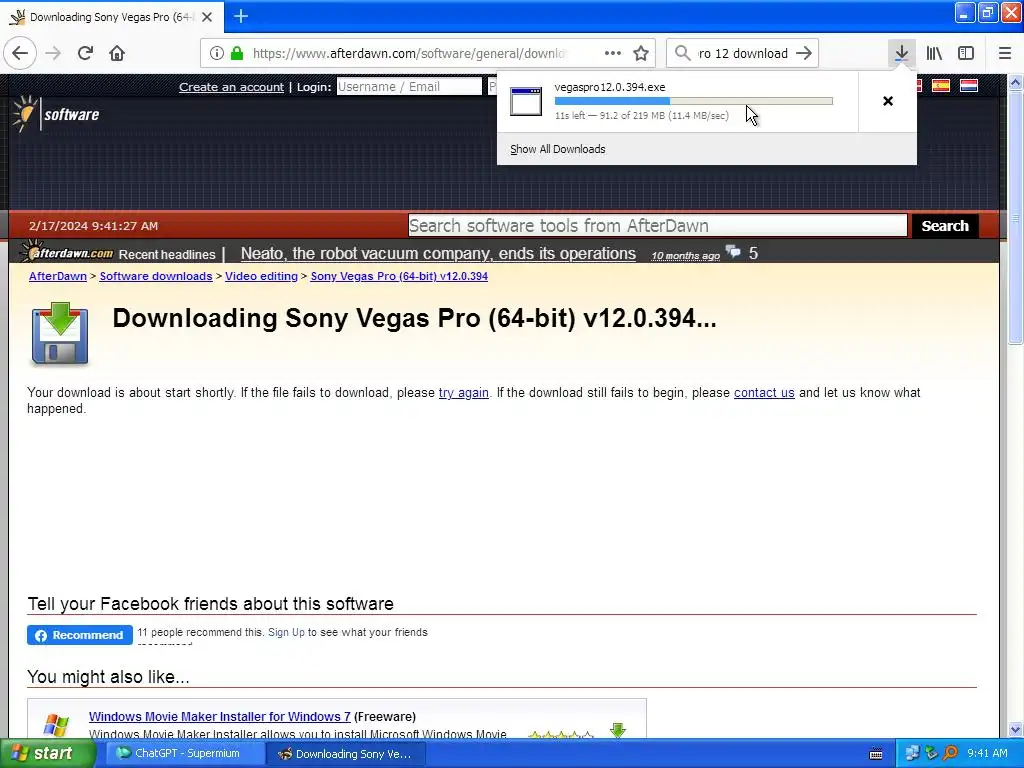Submit search with the arrow button
This screenshot has width=1024, height=768.
(x=805, y=54)
